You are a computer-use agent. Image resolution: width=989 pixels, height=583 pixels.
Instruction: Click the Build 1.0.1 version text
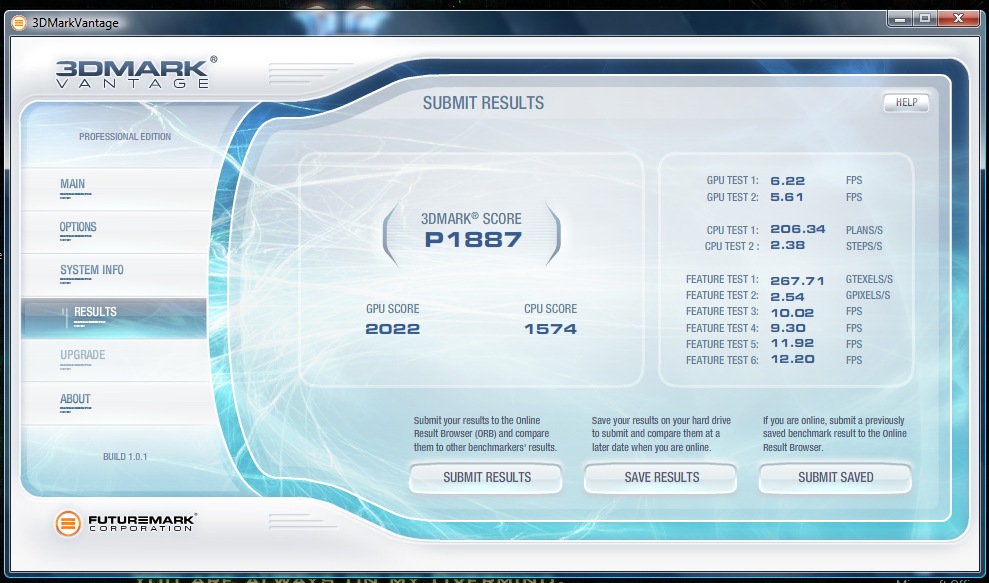tap(125, 457)
